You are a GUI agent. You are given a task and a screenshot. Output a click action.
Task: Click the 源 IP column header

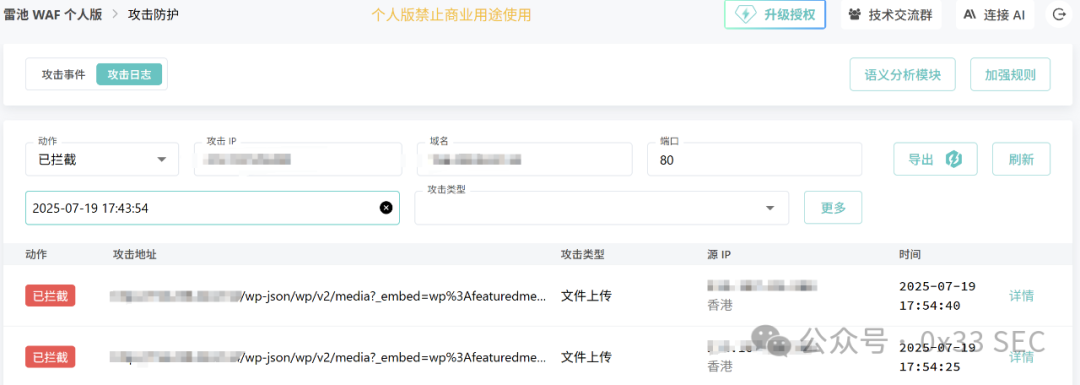[718, 254]
